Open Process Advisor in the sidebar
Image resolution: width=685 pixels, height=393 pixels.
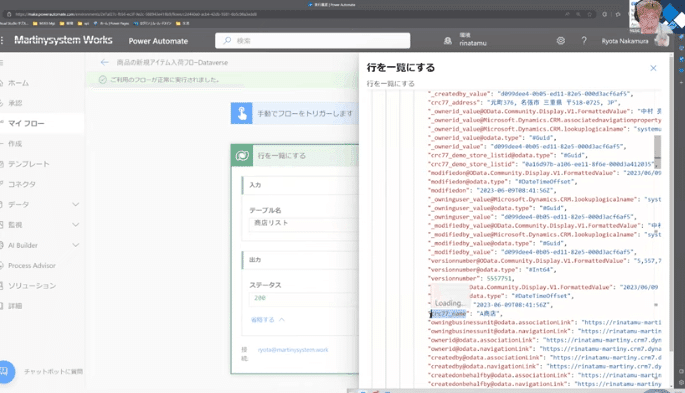click(31, 265)
